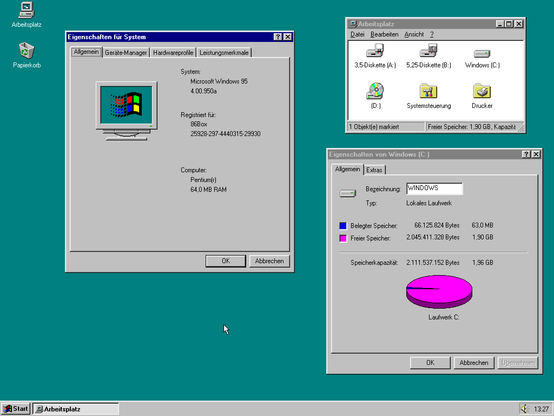Screen dimensions: 554x416
Task: Close the Arbeitsplatz window
Action: 518,24
